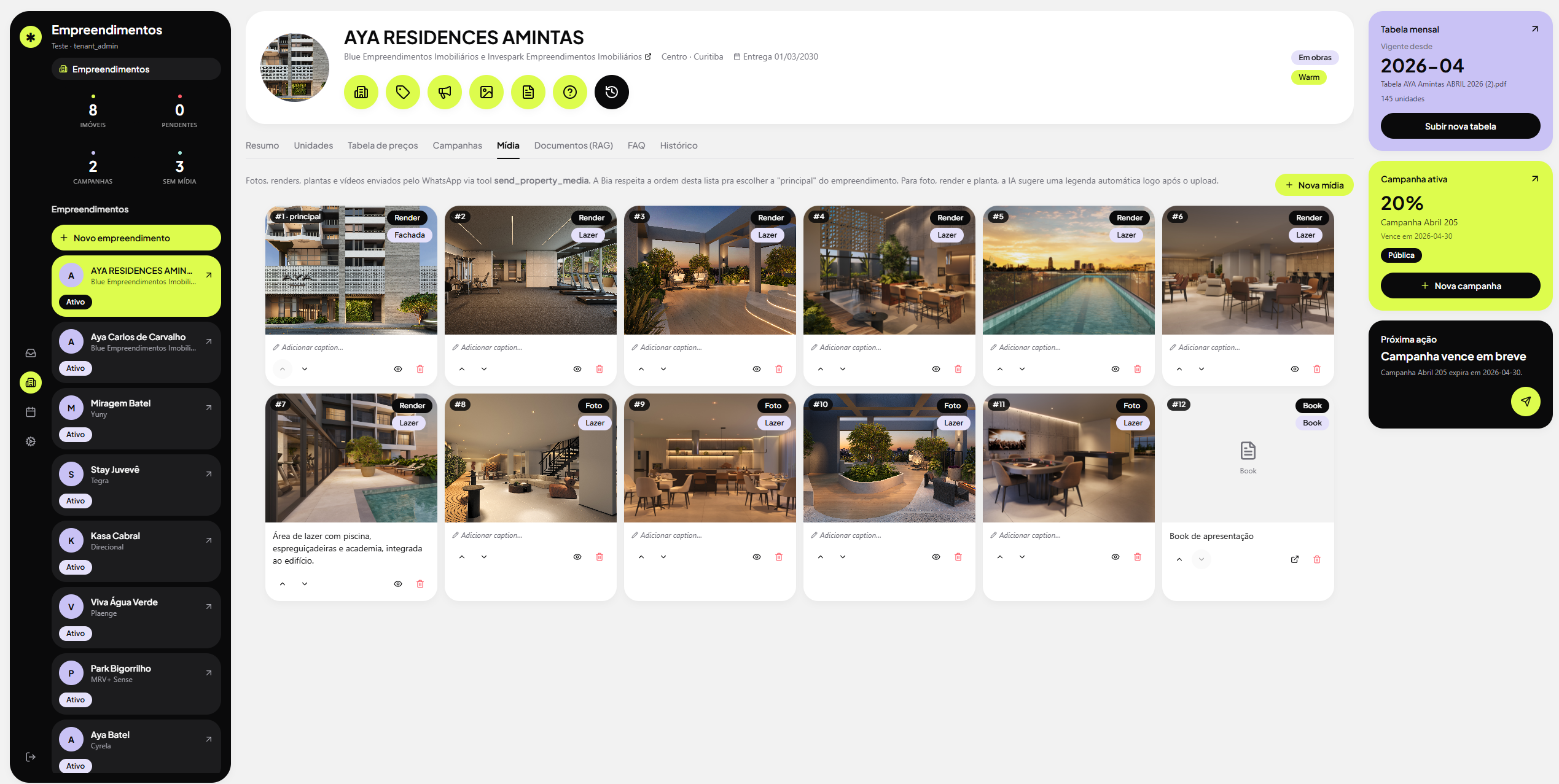The image size is (1559, 784).
Task: Open the Documentos (RAG) tab
Action: (x=574, y=146)
